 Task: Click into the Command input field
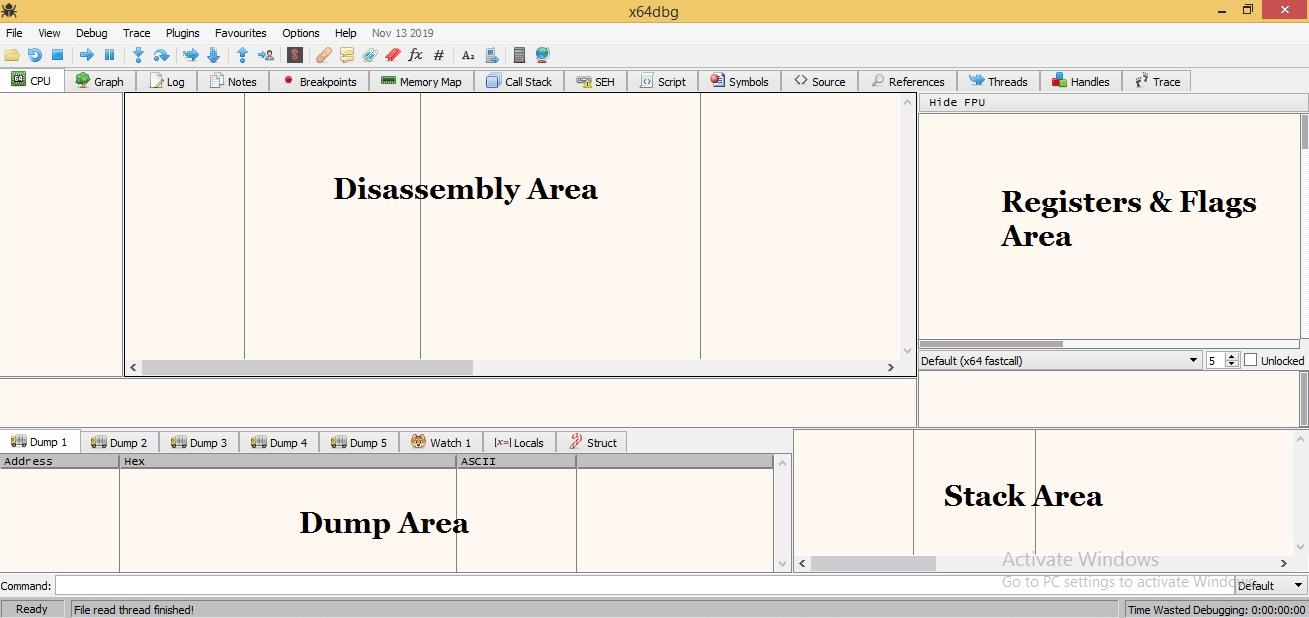pyautogui.click(x=644, y=585)
